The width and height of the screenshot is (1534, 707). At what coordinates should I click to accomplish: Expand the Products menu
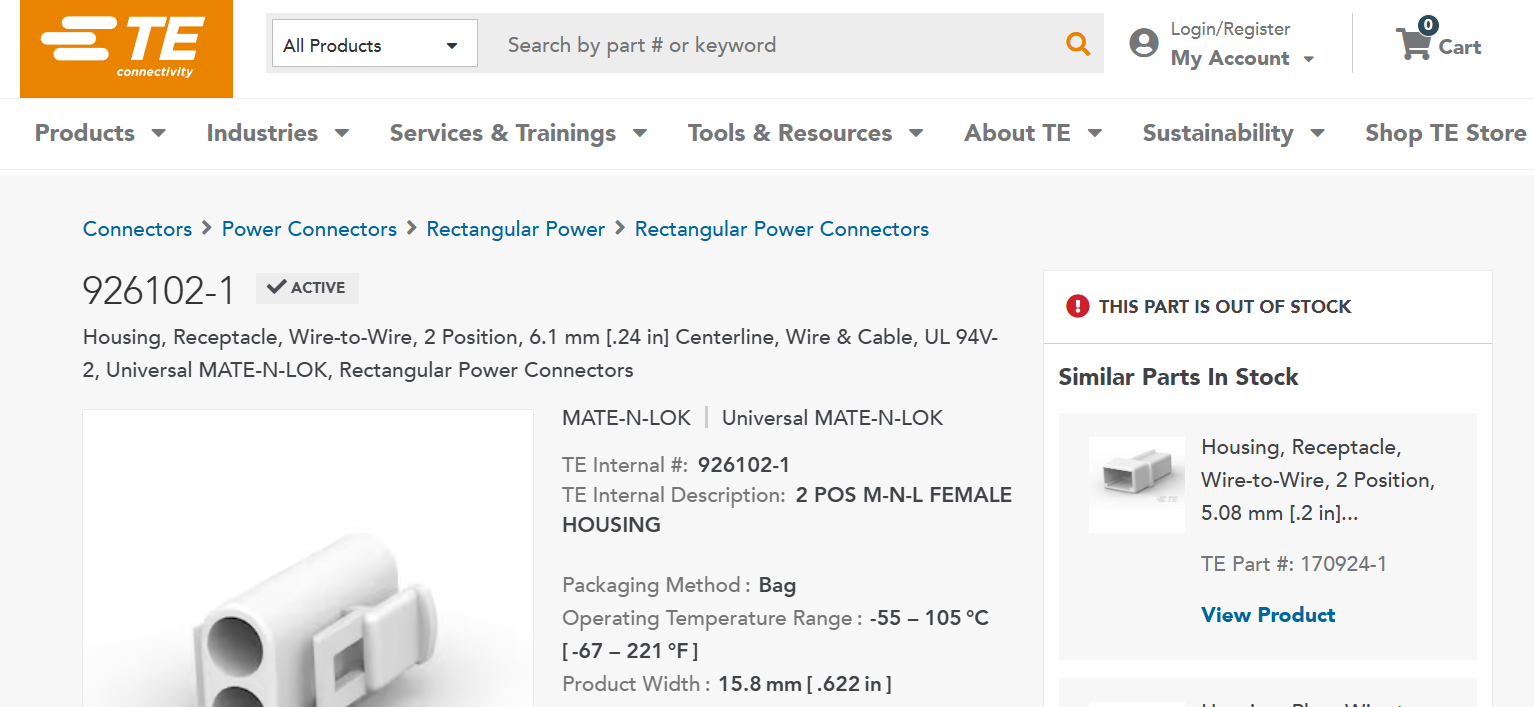pos(100,133)
